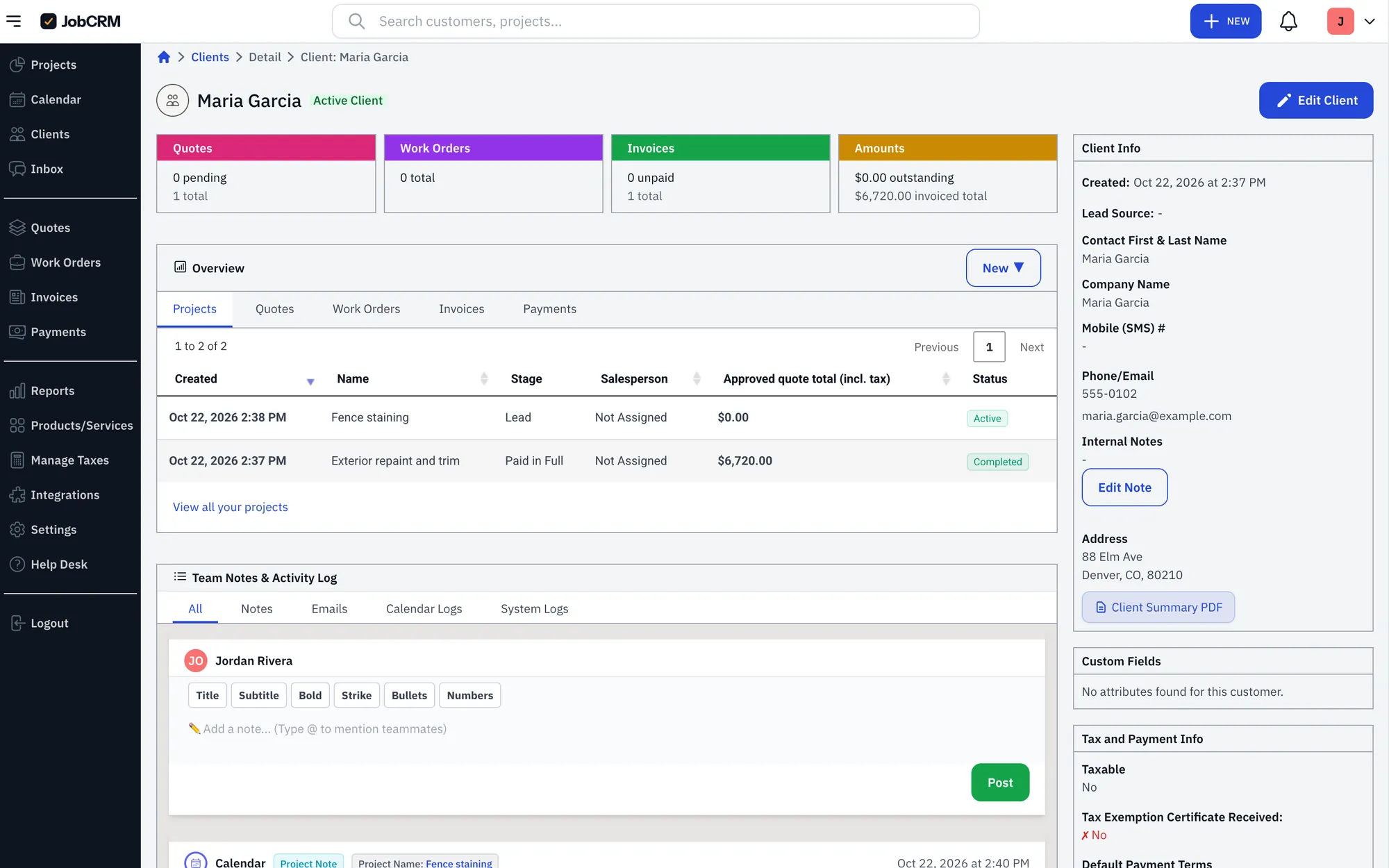The height and width of the screenshot is (868, 1389).
Task: Switch to the Payments overview tab
Action: tap(549, 309)
